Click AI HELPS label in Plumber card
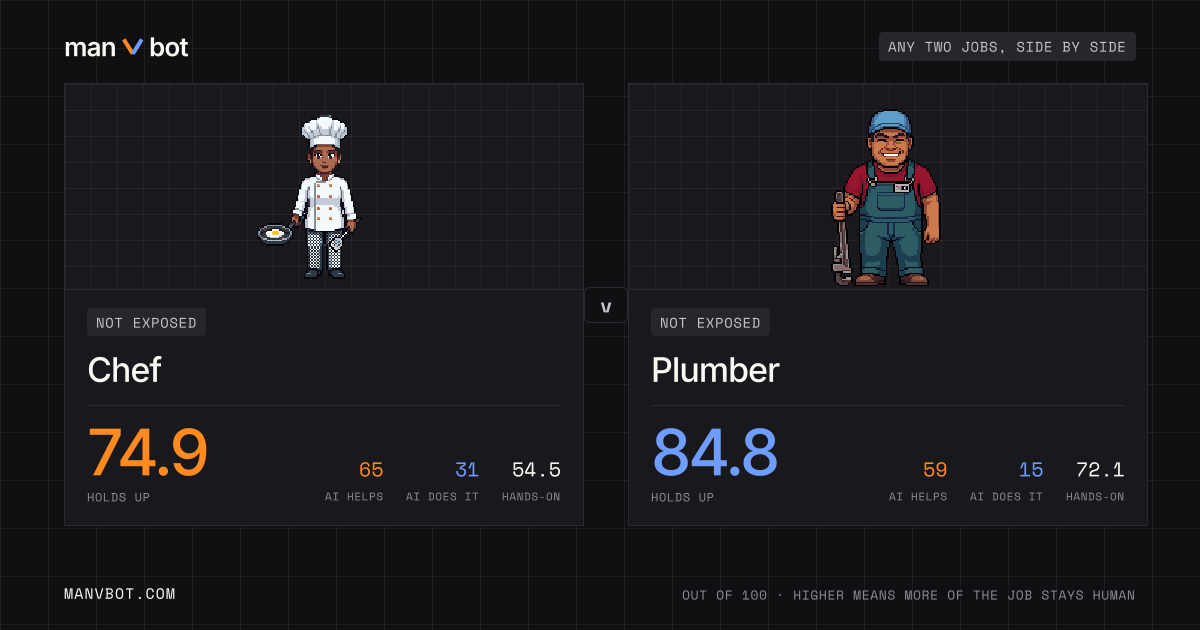 [x=918, y=497]
